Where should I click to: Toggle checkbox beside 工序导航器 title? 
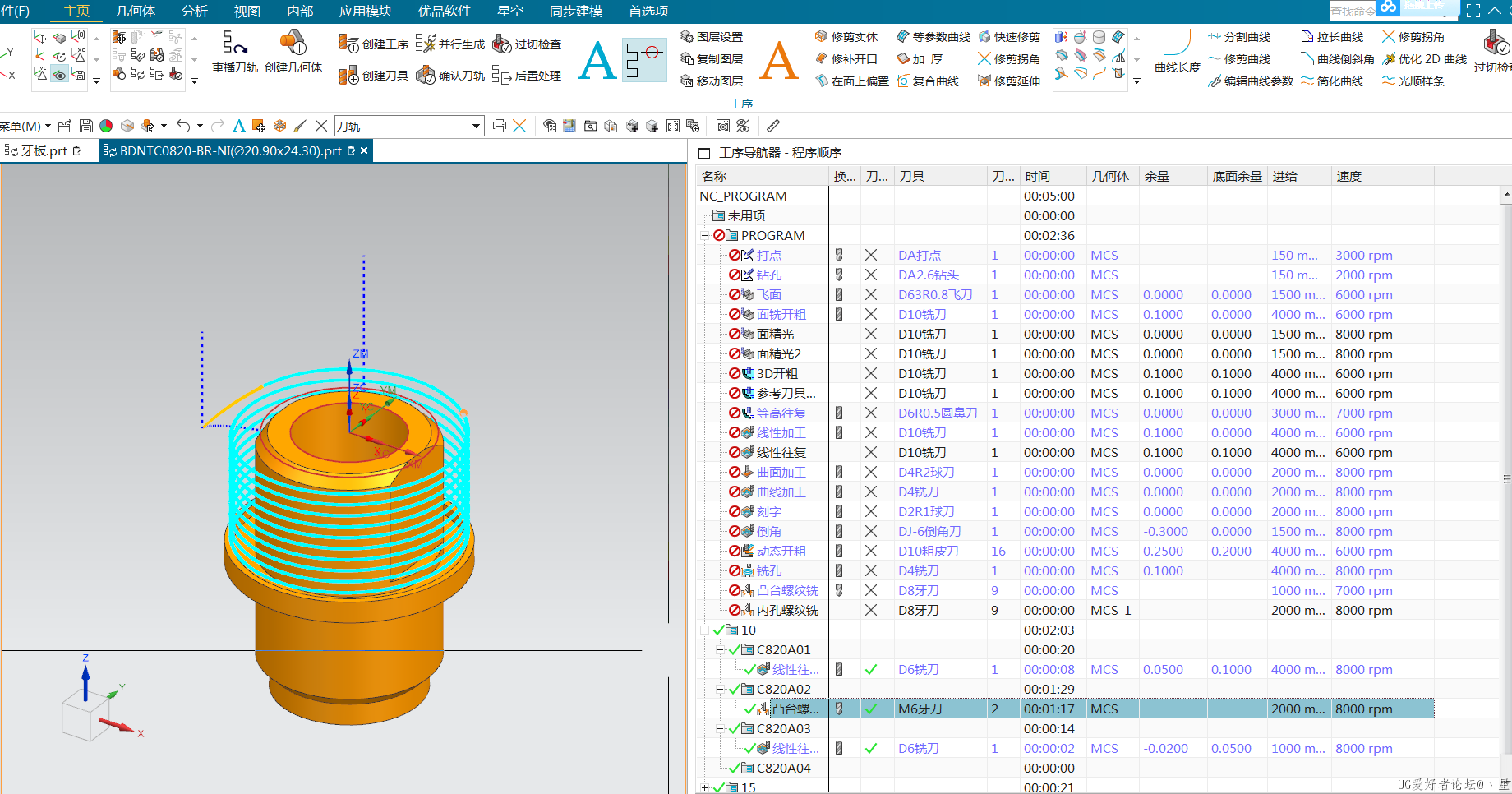[x=704, y=153]
